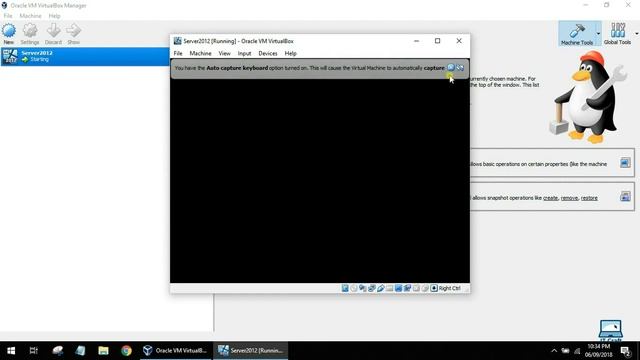
Task: Follow the create snapshot link
Action: pyautogui.click(x=550, y=198)
